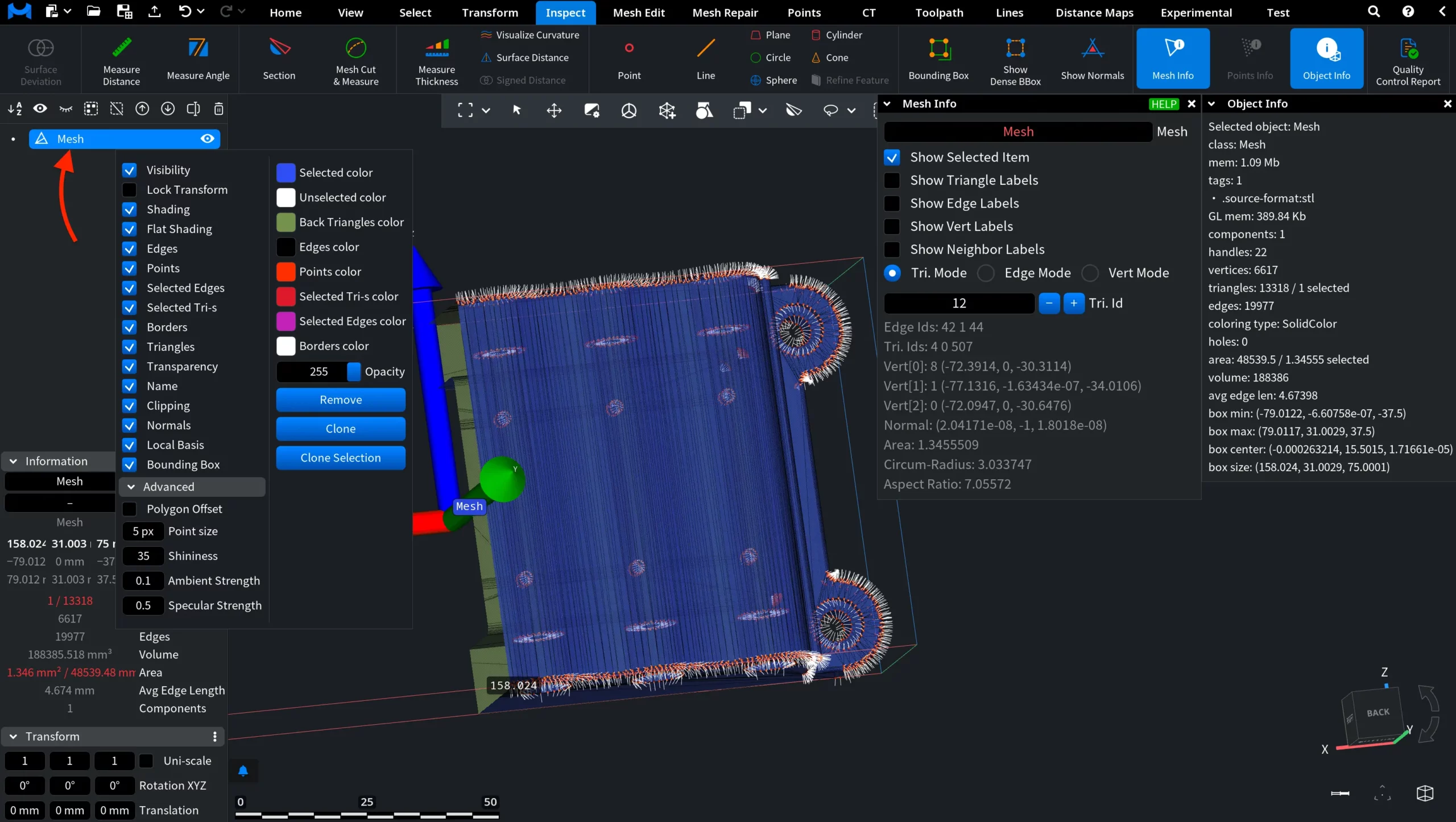The width and height of the screenshot is (1456, 822).
Task: Click the search magnifier icon
Action: (x=1374, y=11)
